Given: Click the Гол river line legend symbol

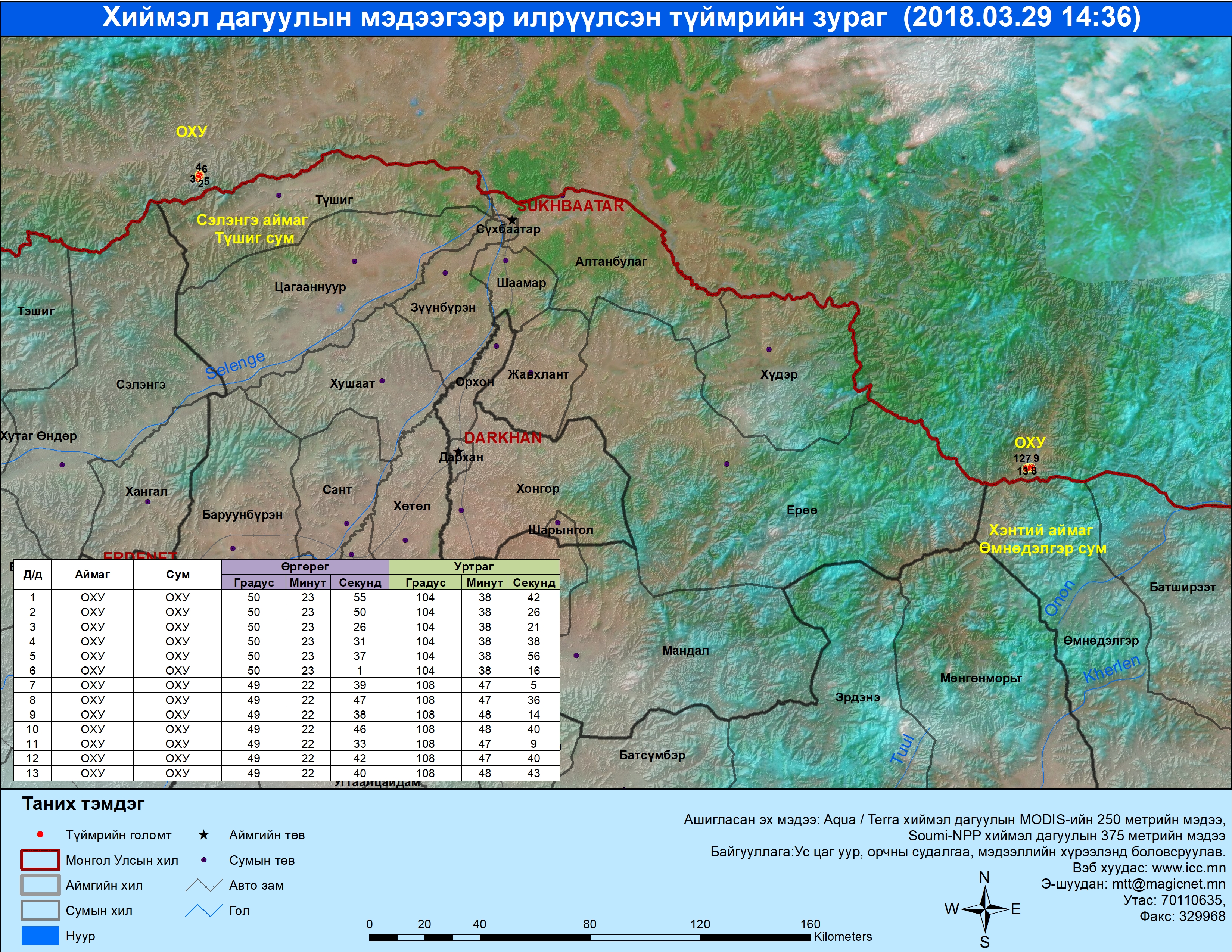Looking at the screenshot, I should [x=203, y=910].
